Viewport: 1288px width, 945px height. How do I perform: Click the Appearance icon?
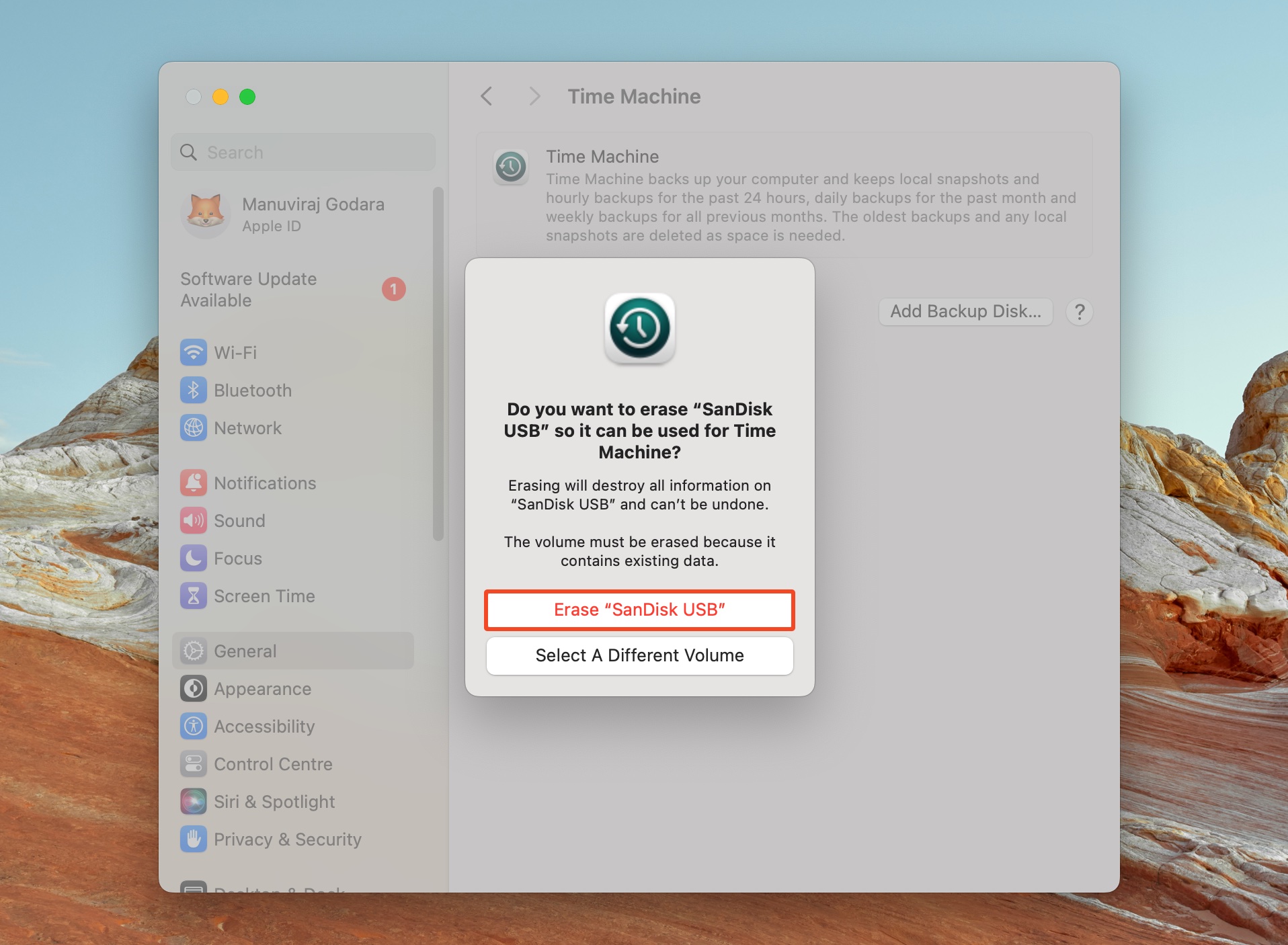[194, 688]
